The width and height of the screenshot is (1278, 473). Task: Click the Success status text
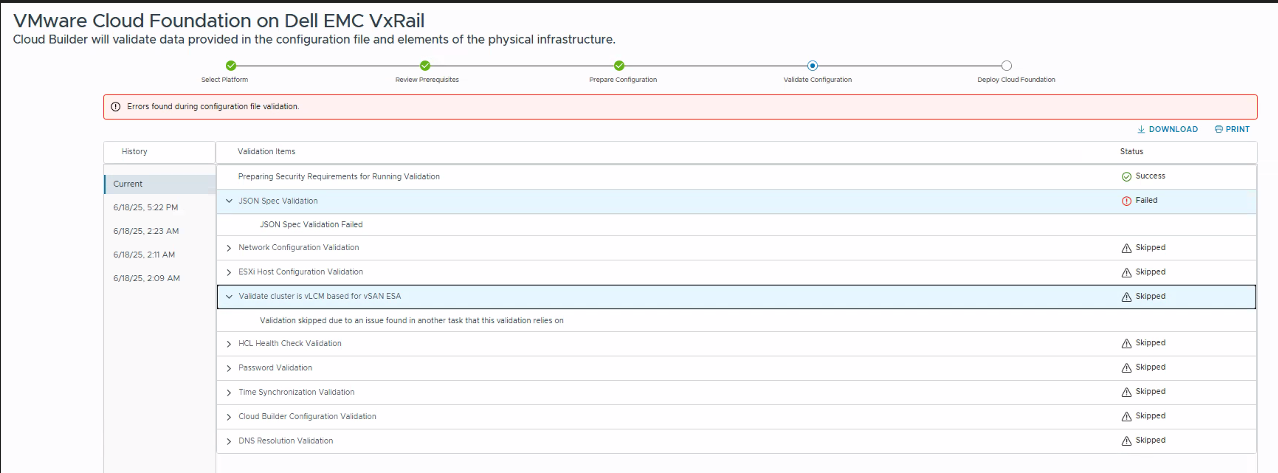point(1150,176)
